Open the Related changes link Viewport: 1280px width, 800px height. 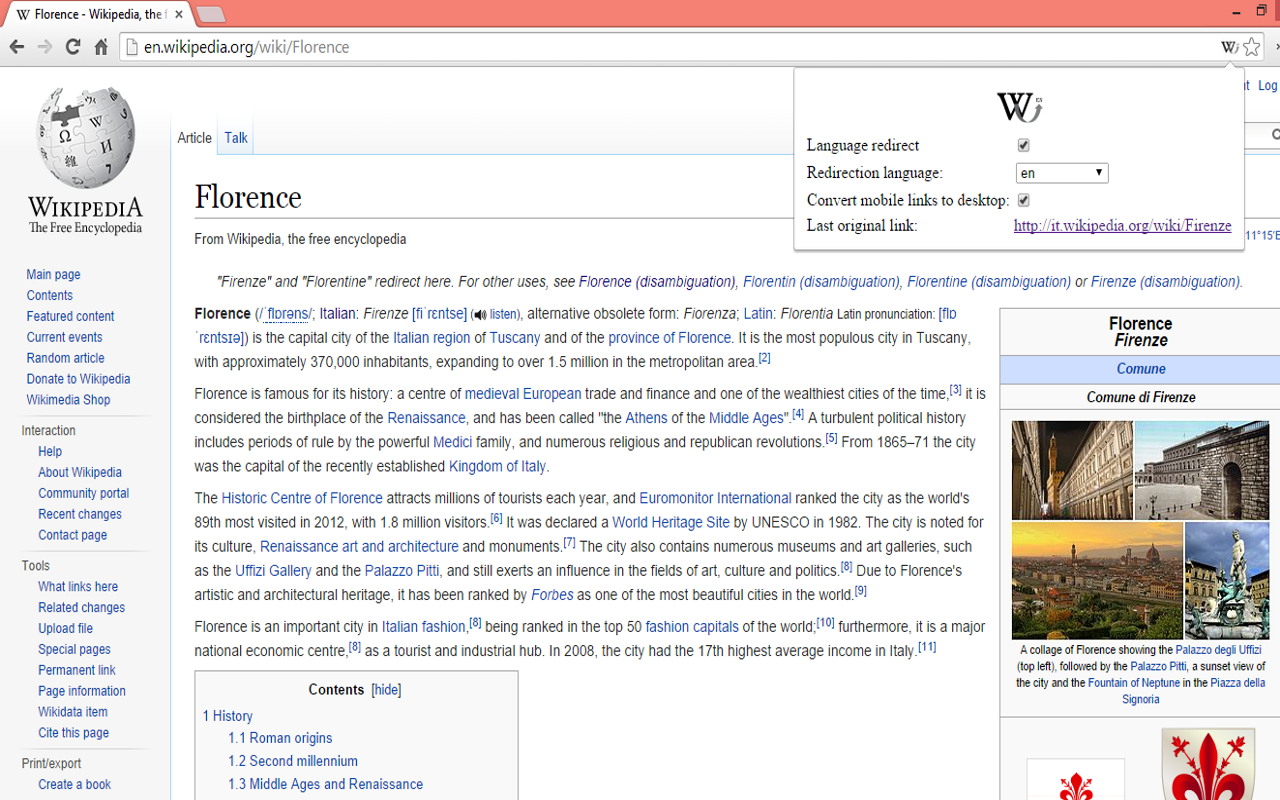[81, 608]
